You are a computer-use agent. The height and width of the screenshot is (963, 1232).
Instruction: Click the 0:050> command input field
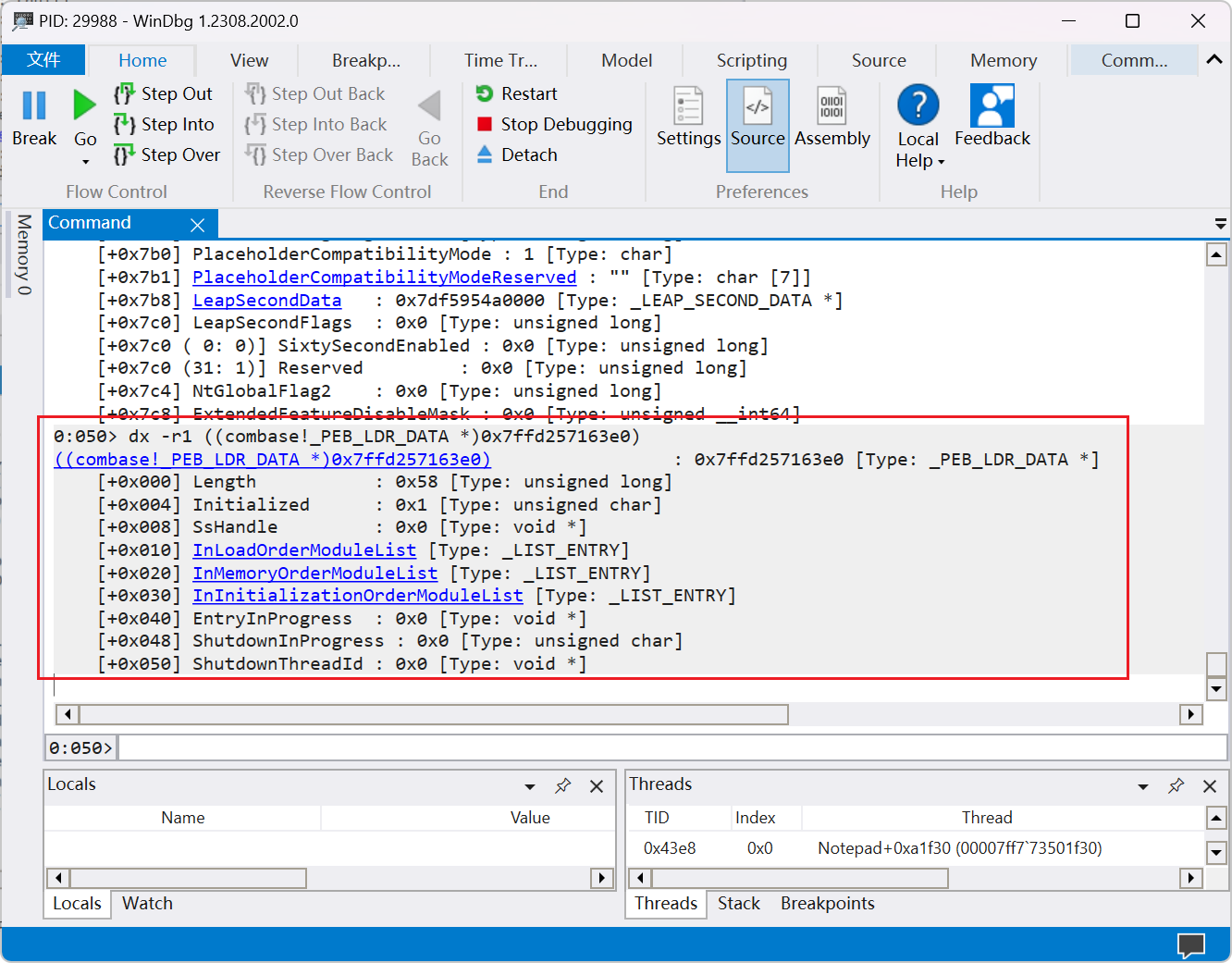click(671, 747)
